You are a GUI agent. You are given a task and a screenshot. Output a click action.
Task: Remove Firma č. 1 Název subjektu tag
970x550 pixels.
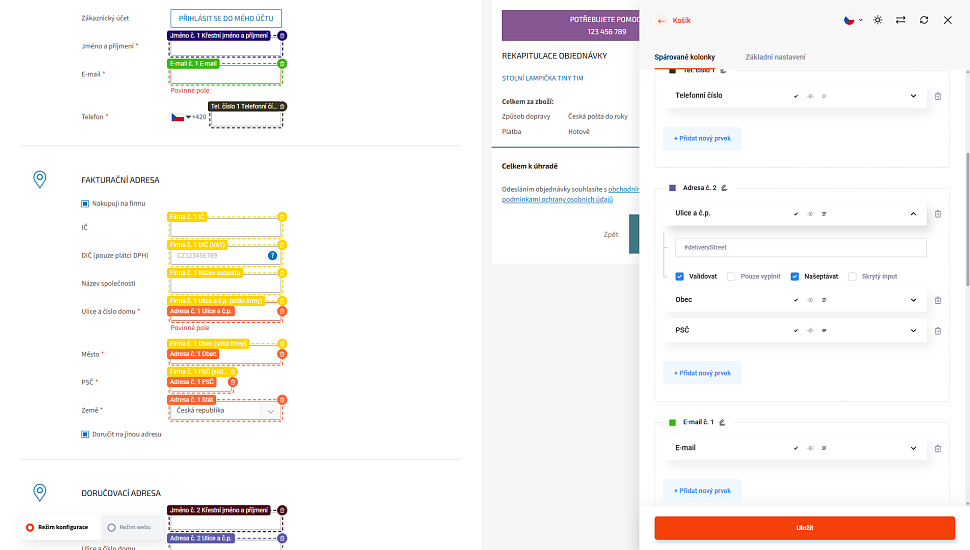[282, 273]
